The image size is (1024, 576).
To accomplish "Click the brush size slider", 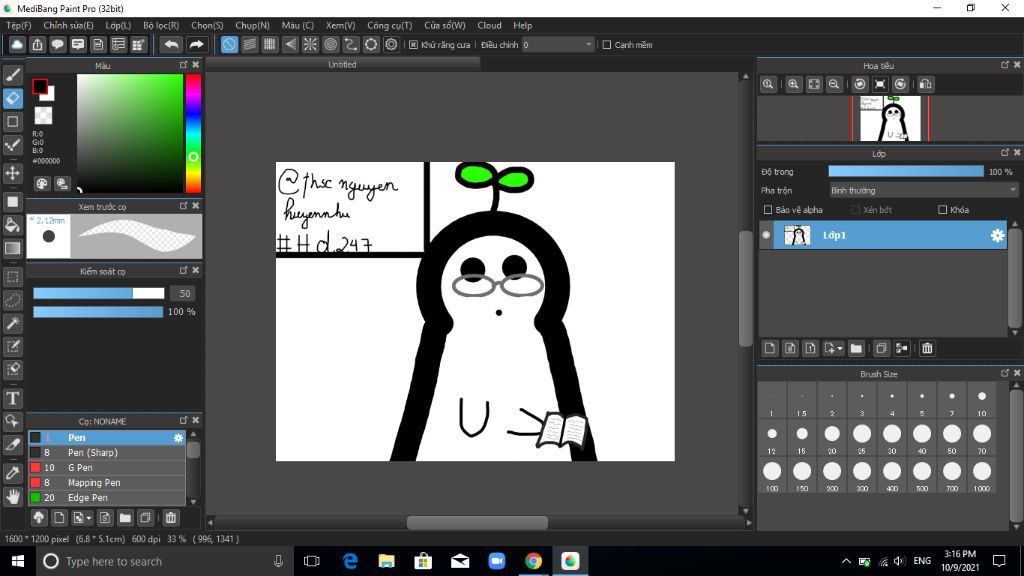I will coord(99,294).
